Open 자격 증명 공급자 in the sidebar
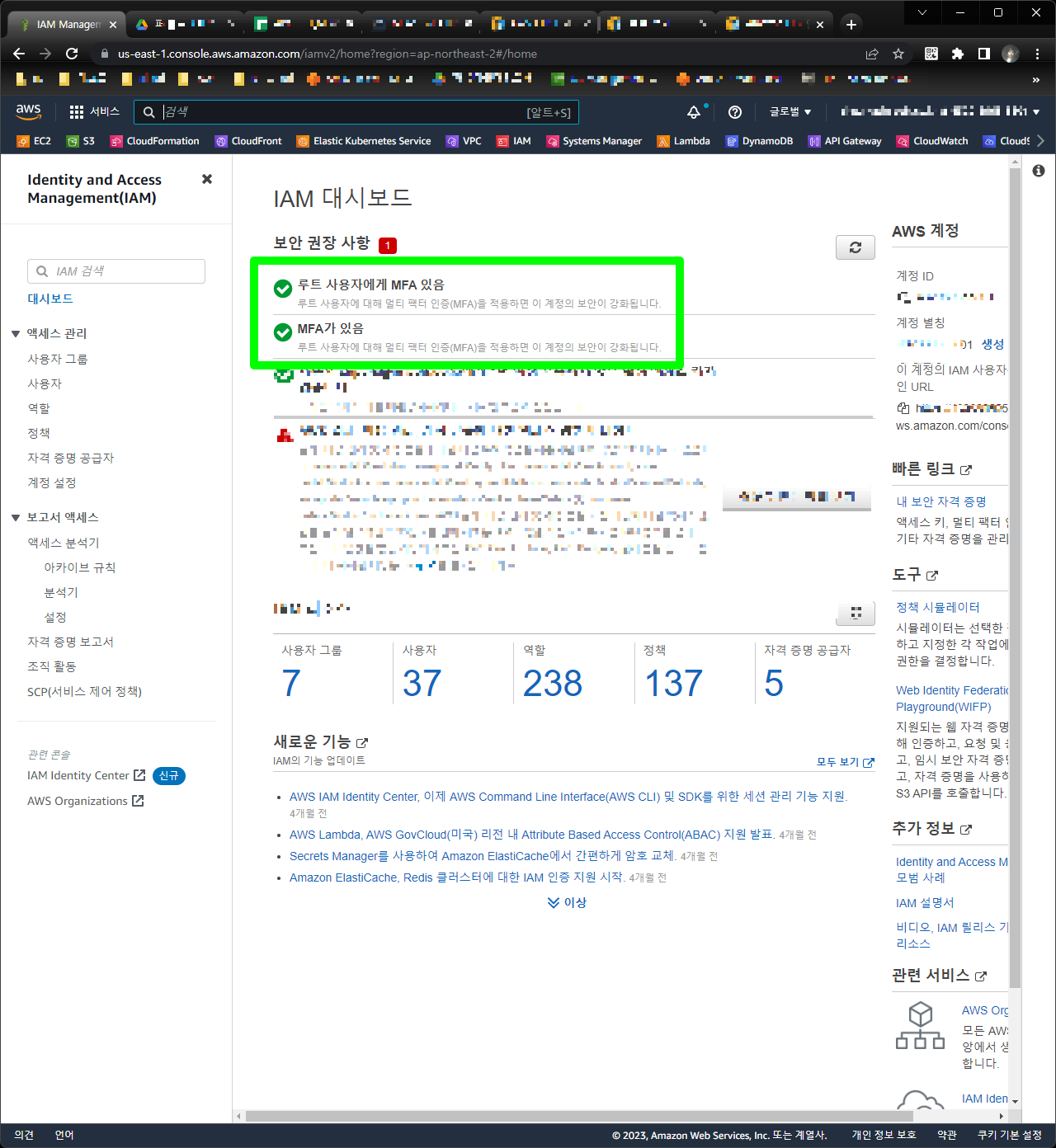The width and height of the screenshot is (1056, 1148). pos(71,458)
